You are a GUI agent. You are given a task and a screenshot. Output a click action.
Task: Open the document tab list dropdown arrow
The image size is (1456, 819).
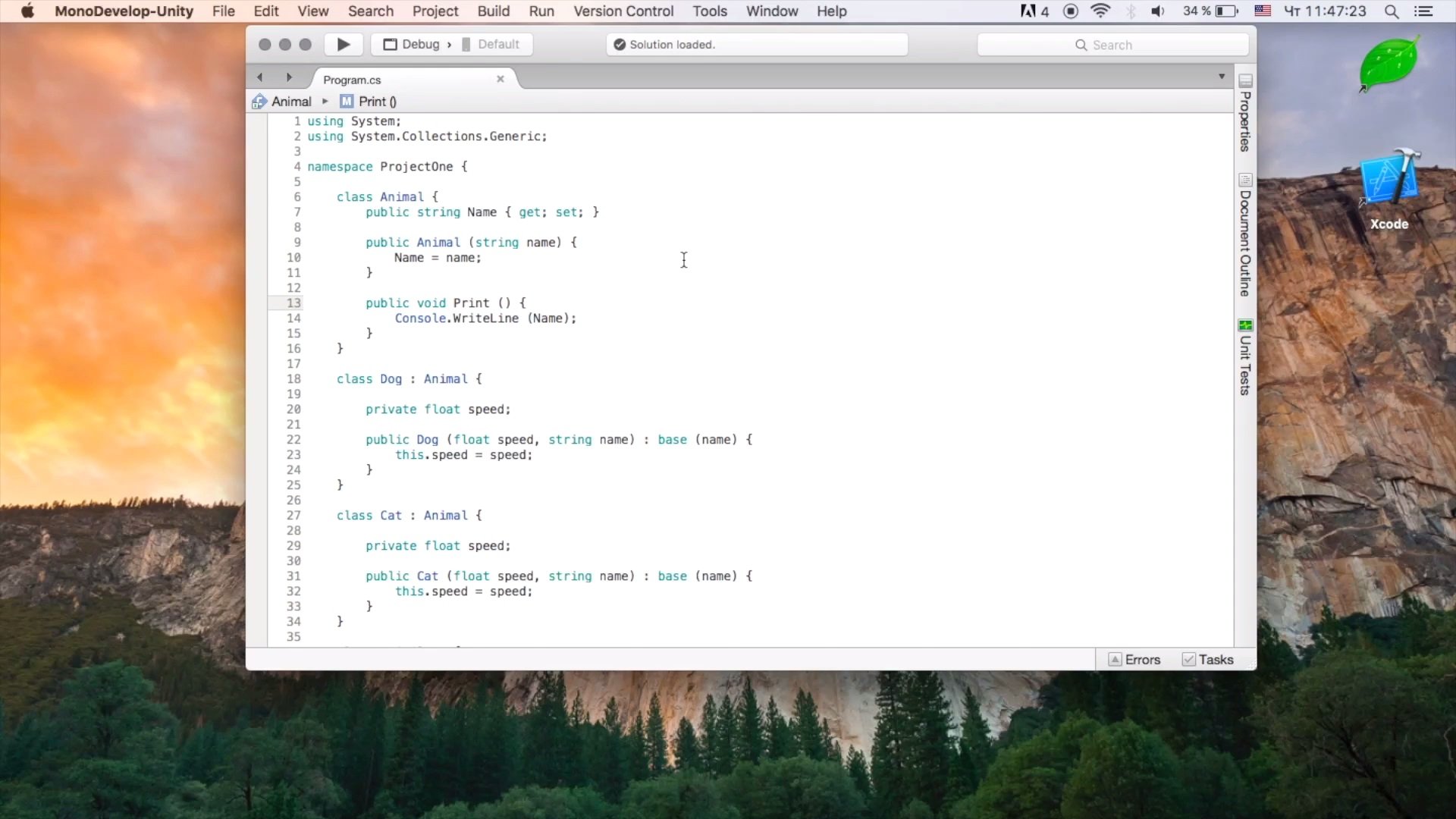point(1222,77)
